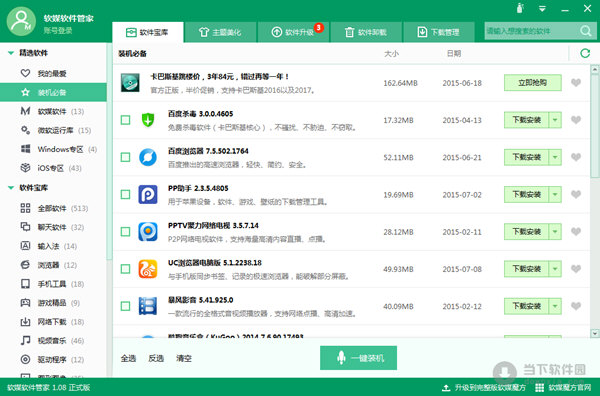
Task: Click the 清空 link
Action: click(x=184, y=359)
